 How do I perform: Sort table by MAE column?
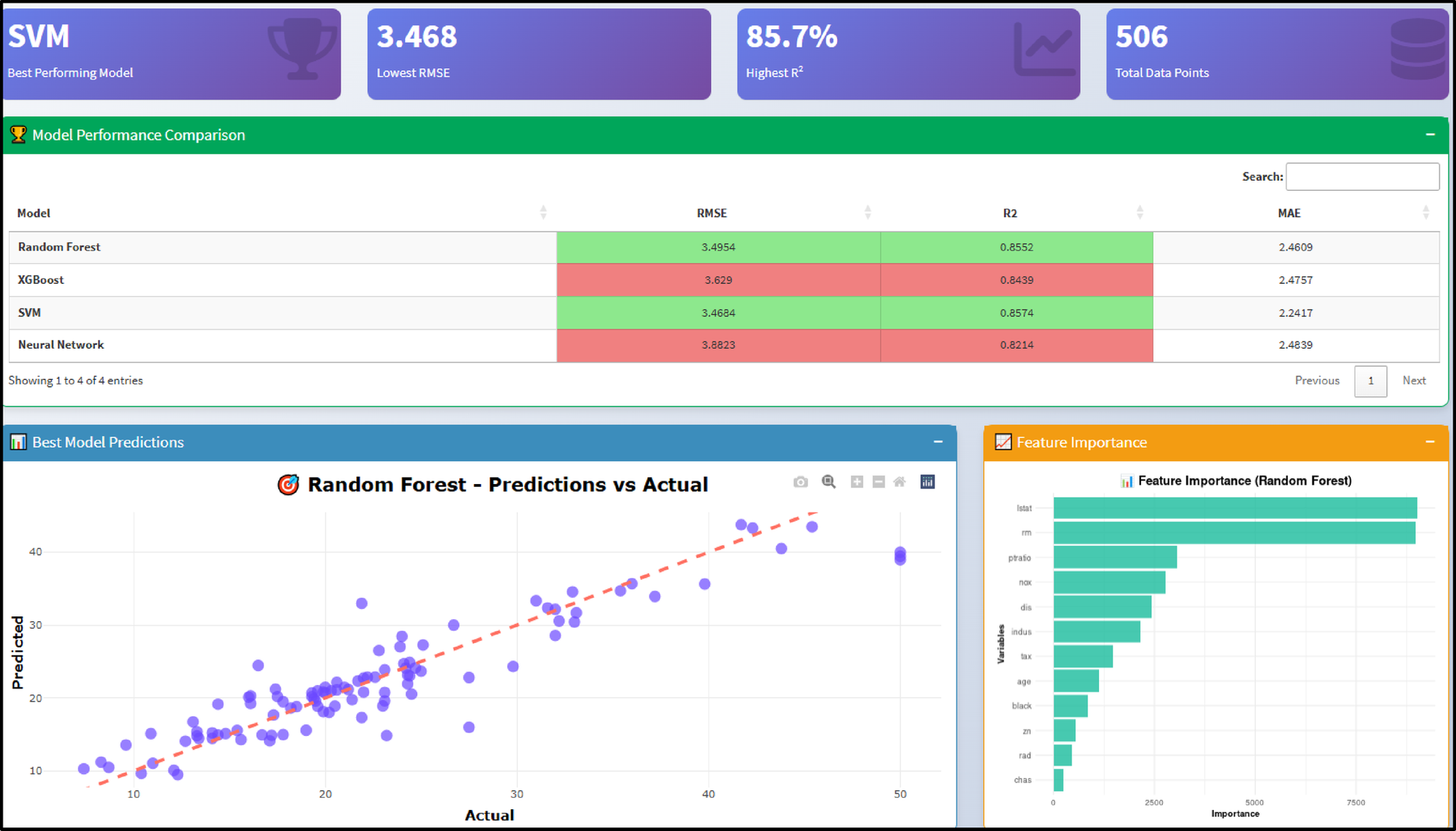(1289, 213)
